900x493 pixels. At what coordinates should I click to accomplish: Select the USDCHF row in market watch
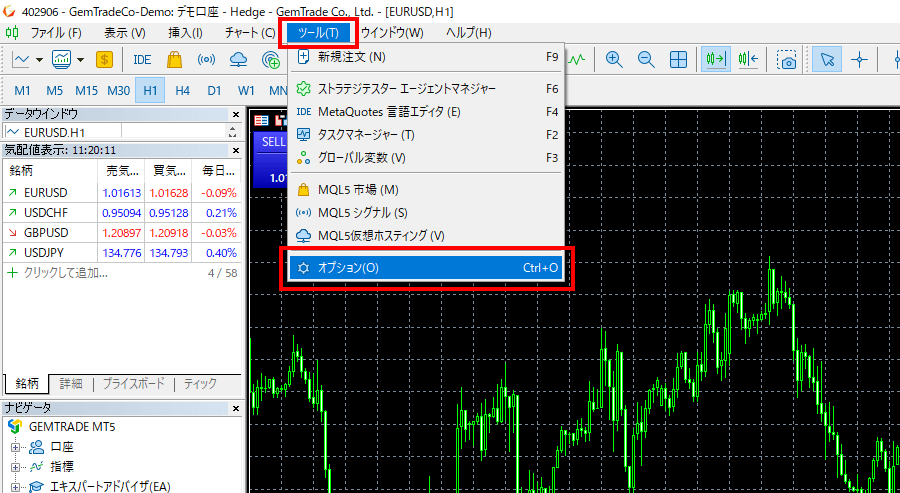coord(122,213)
